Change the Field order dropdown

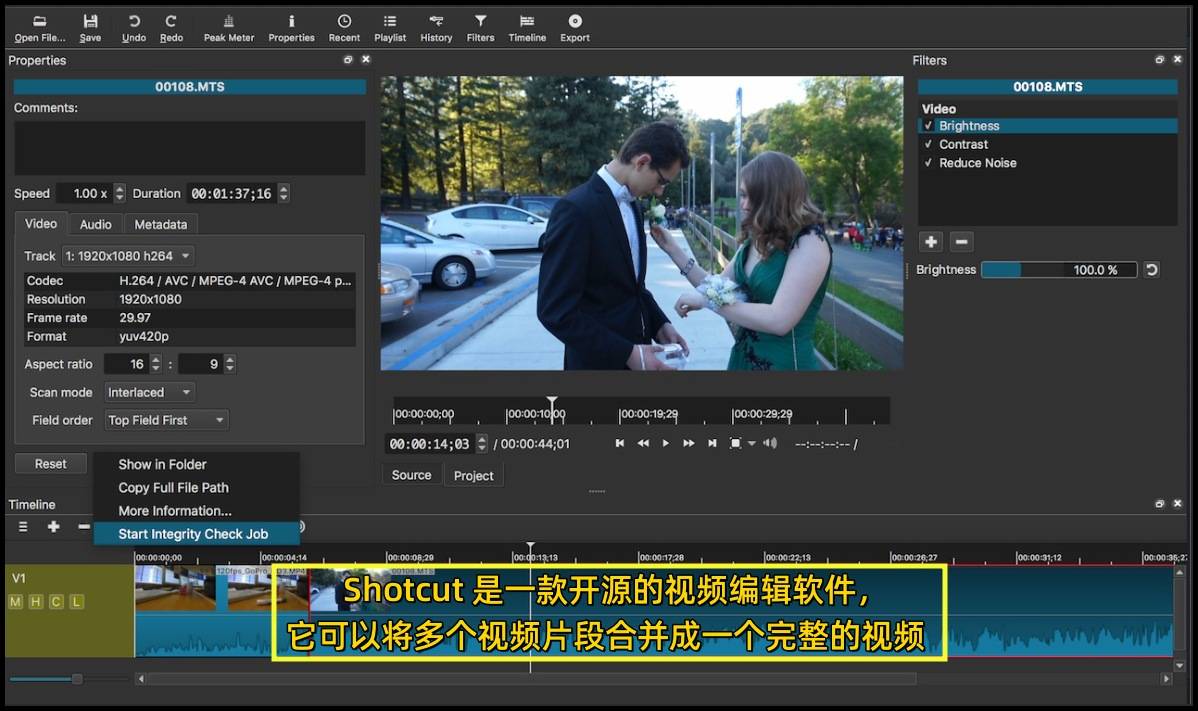tap(166, 420)
